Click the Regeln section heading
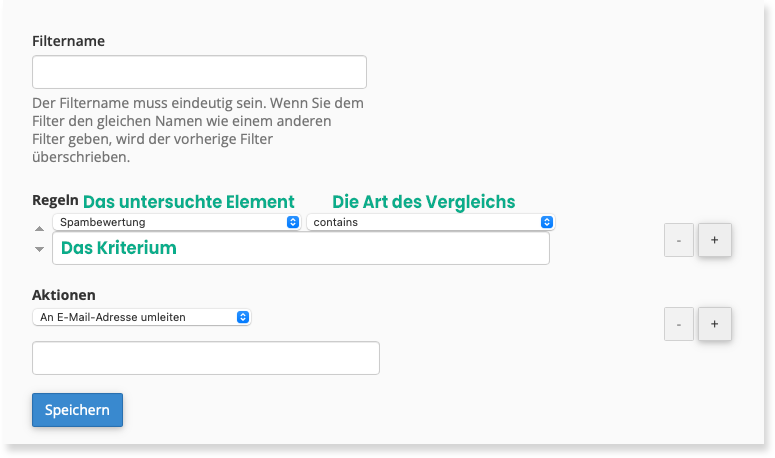775x458 pixels. click(54, 200)
